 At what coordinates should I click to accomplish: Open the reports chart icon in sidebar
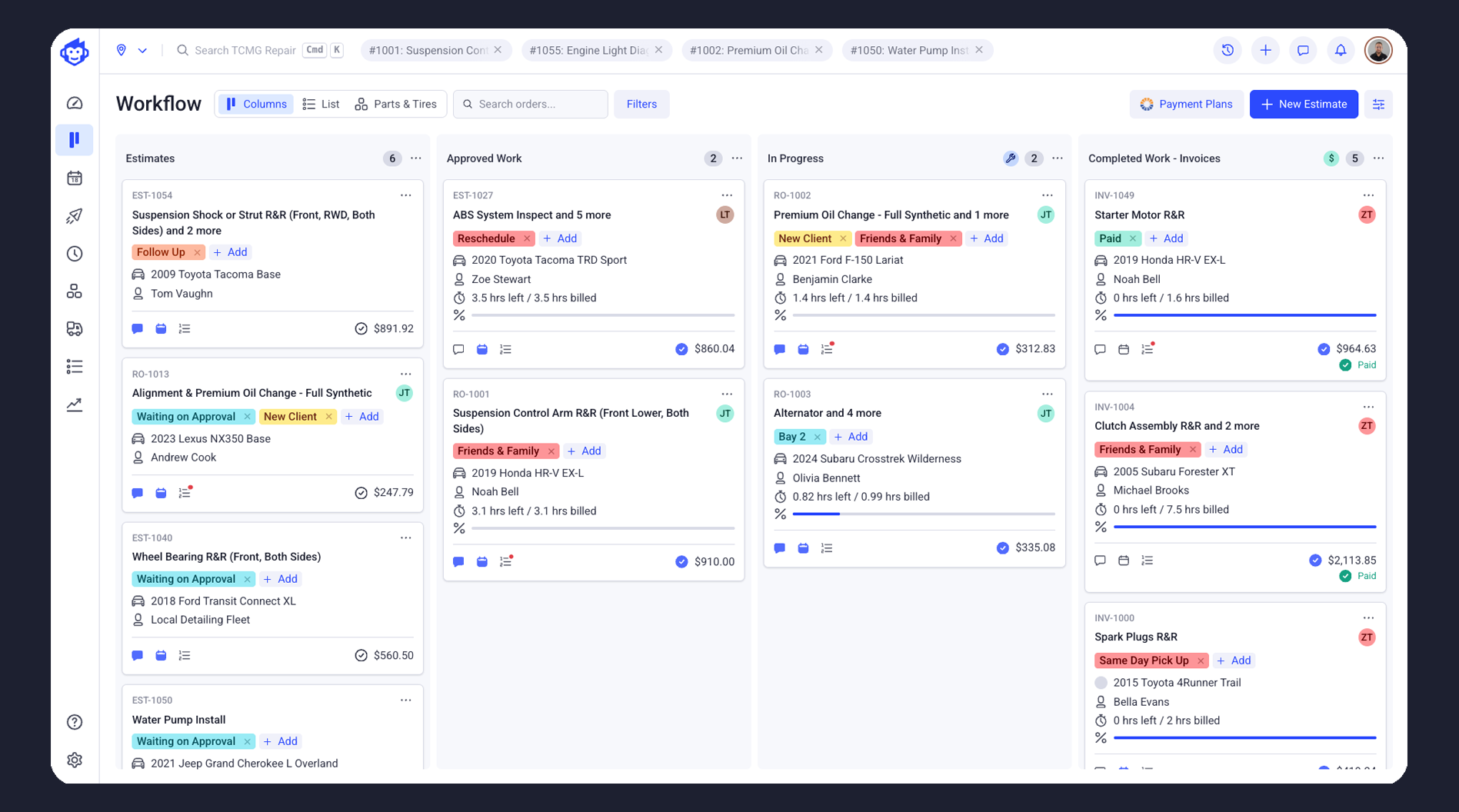tap(75, 404)
